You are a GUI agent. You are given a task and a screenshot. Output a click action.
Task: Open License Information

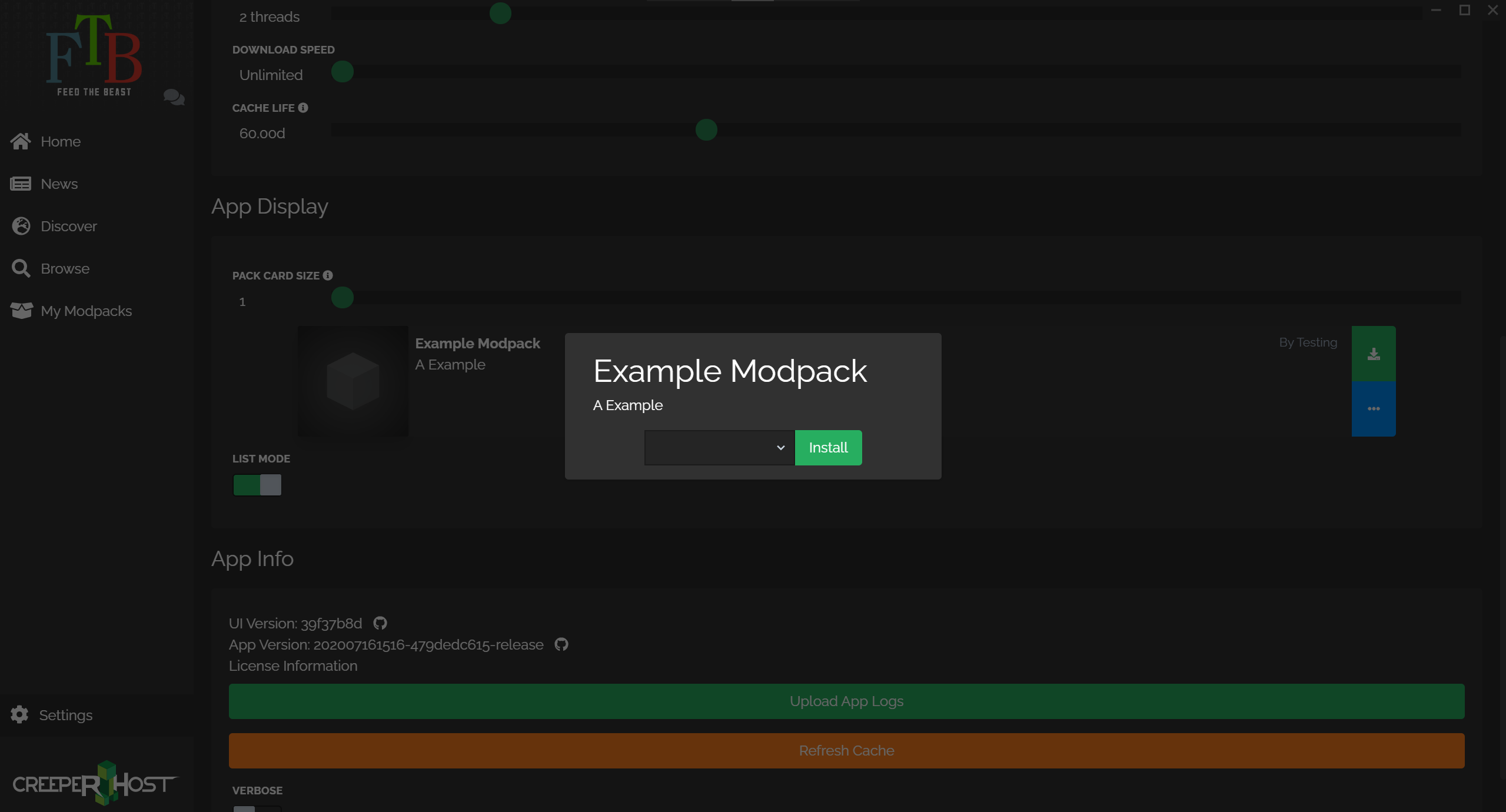coord(293,665)
